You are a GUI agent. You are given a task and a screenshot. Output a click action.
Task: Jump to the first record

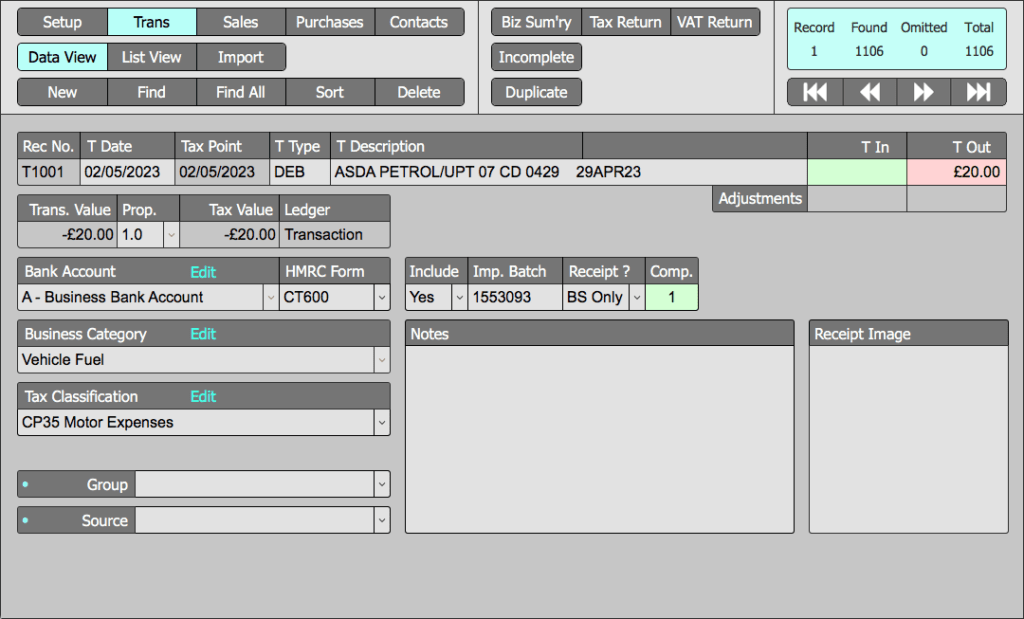815,92
